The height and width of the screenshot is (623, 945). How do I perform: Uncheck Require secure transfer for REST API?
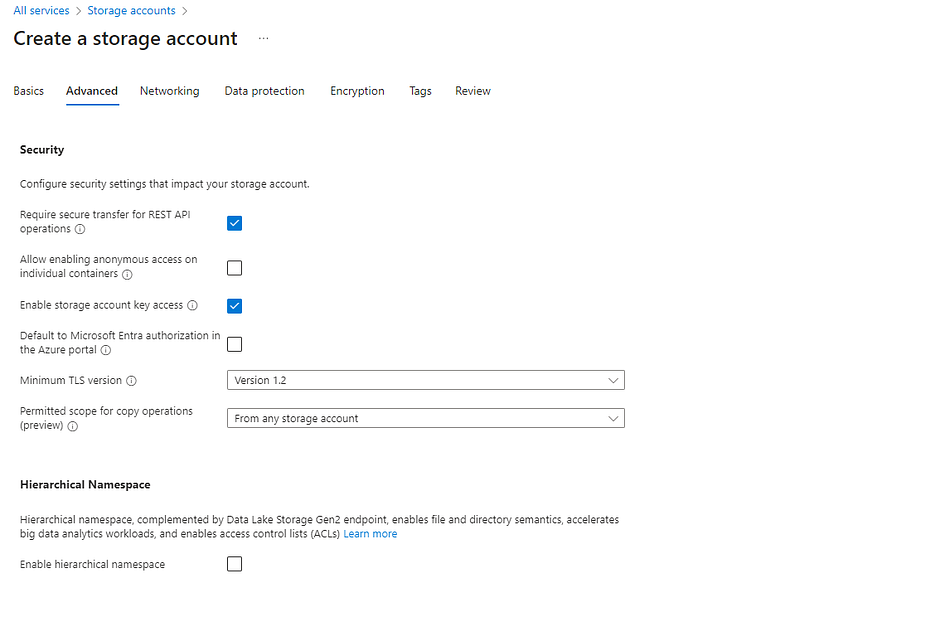(234, 224)
